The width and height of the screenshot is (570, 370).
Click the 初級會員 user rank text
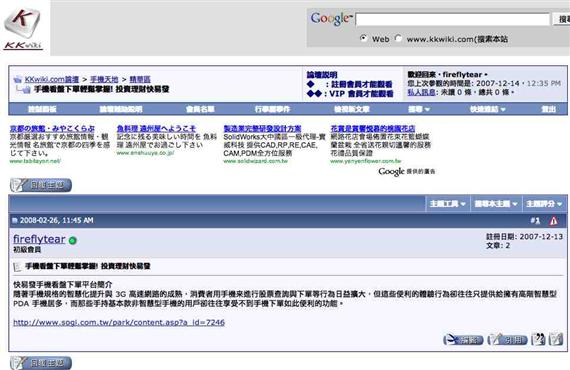coord(27,249)
